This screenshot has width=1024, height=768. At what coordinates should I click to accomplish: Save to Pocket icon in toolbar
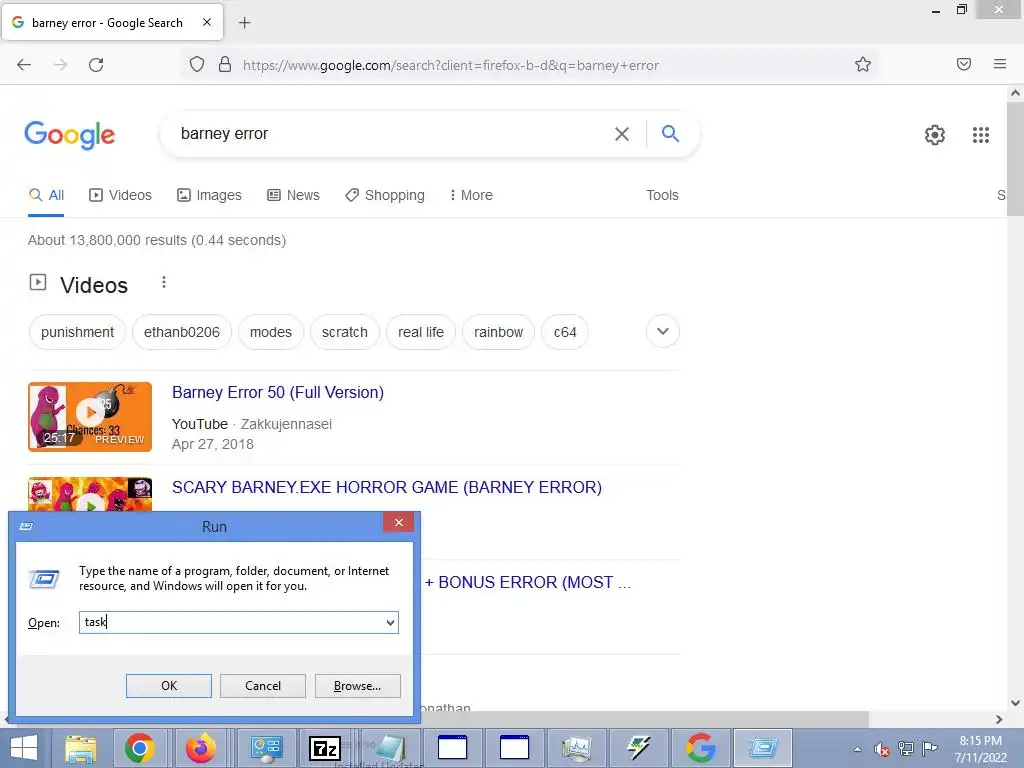tap(963, 64)
